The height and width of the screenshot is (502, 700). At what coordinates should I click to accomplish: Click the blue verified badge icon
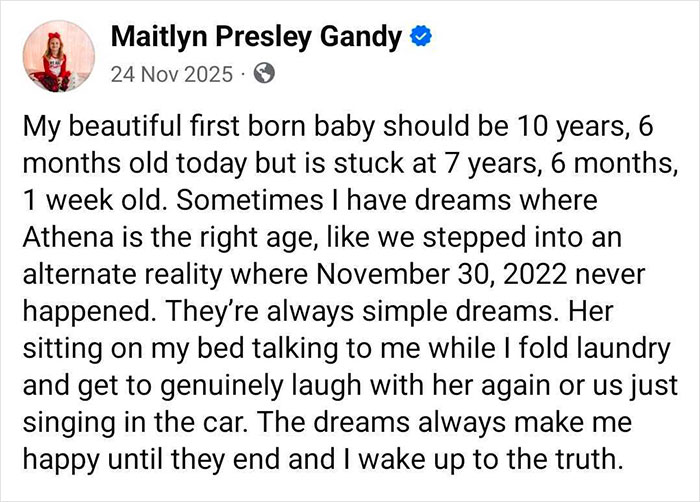(421, 39)
